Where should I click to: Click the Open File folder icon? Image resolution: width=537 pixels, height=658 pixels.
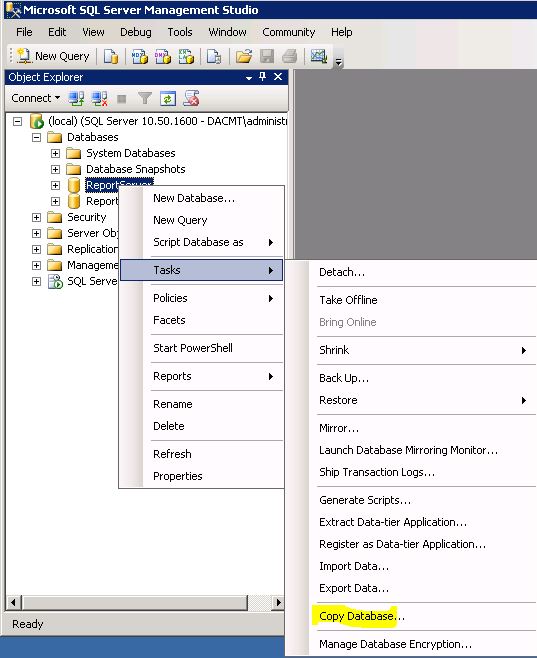244,56
